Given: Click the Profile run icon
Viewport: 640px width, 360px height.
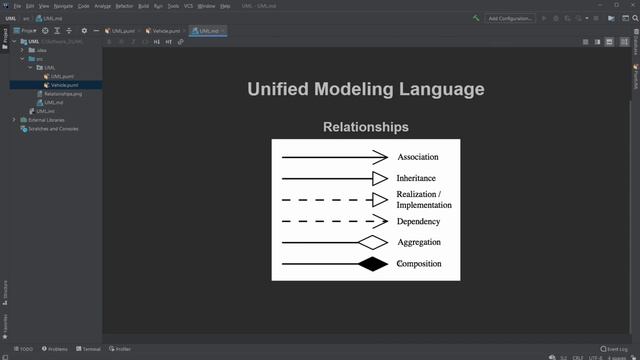Looking at the screenshot, I should [x=579, y=18].
